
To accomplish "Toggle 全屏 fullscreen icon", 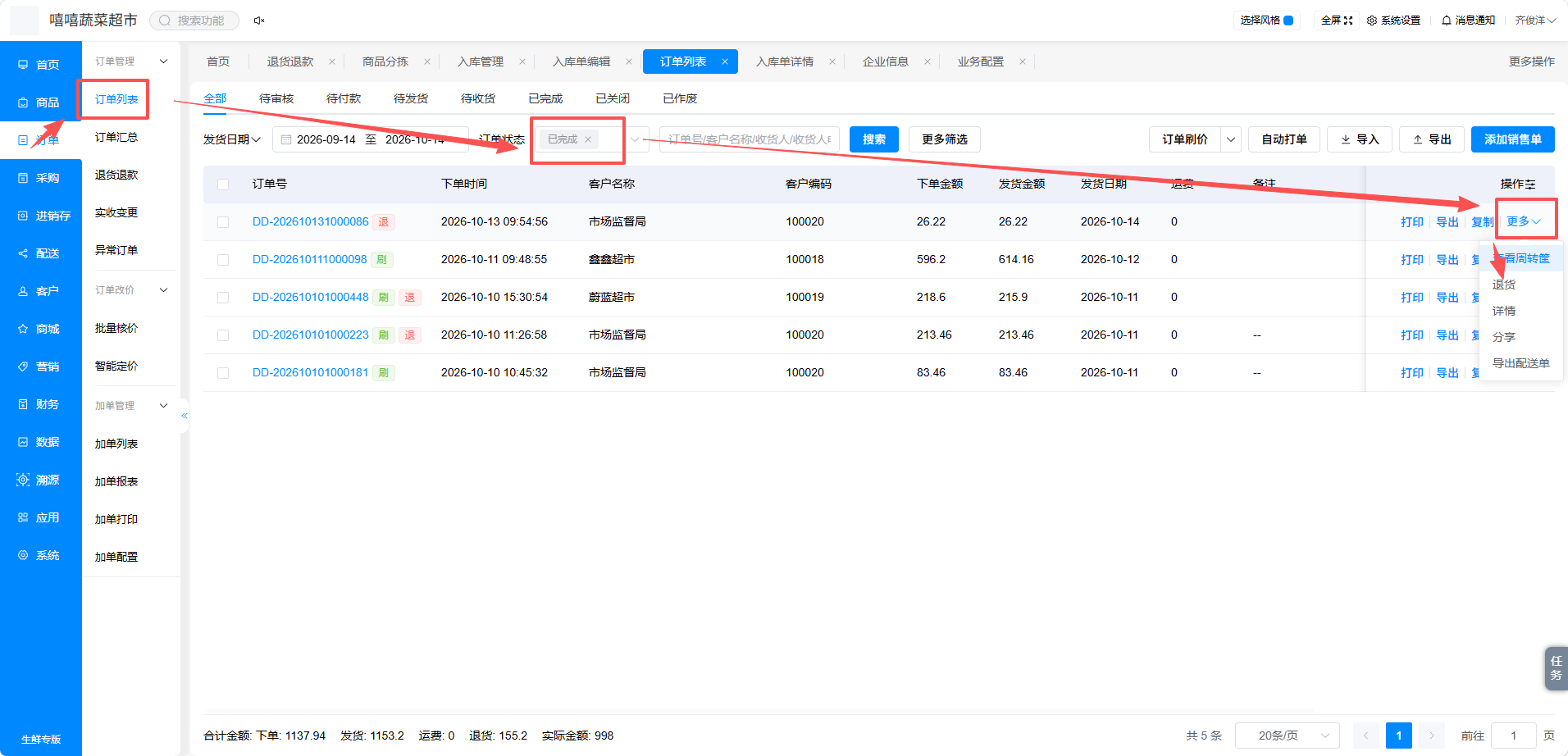I will [x=1347, y=20].
